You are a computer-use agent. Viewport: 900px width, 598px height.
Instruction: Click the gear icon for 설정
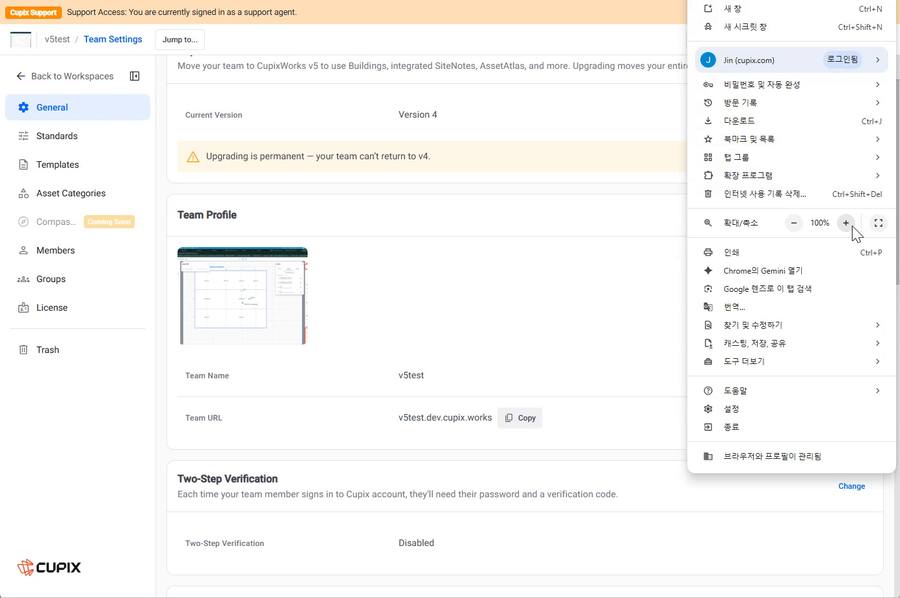(x=708, y=409)
